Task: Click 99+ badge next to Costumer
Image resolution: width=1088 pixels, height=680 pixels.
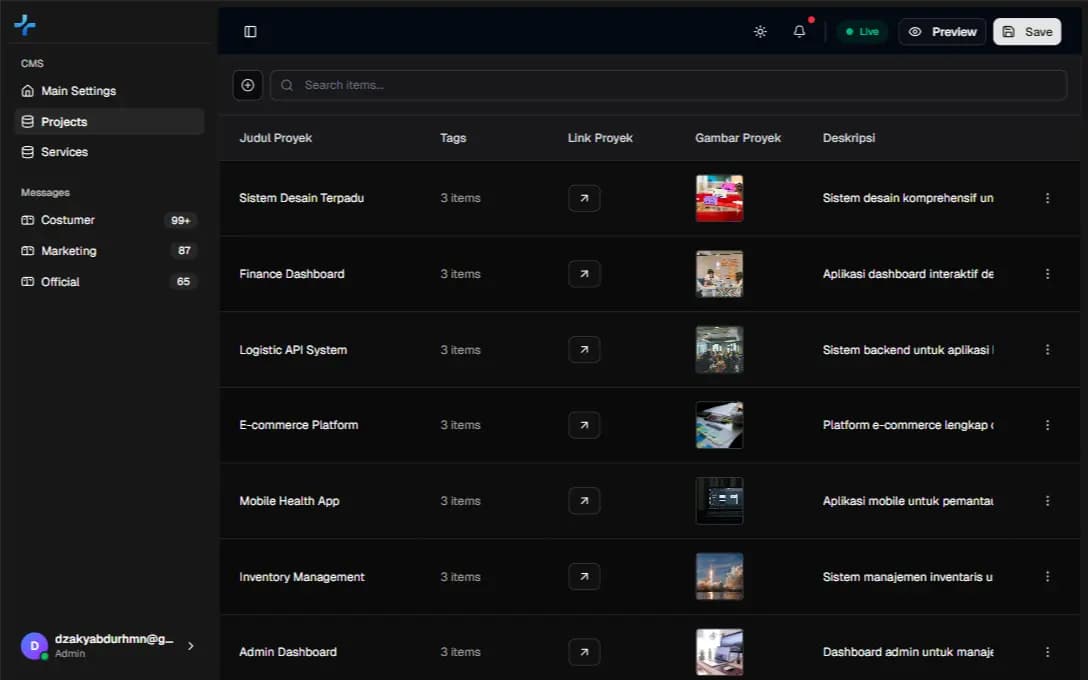Action: pyautogui.click(x=181, y=221)
